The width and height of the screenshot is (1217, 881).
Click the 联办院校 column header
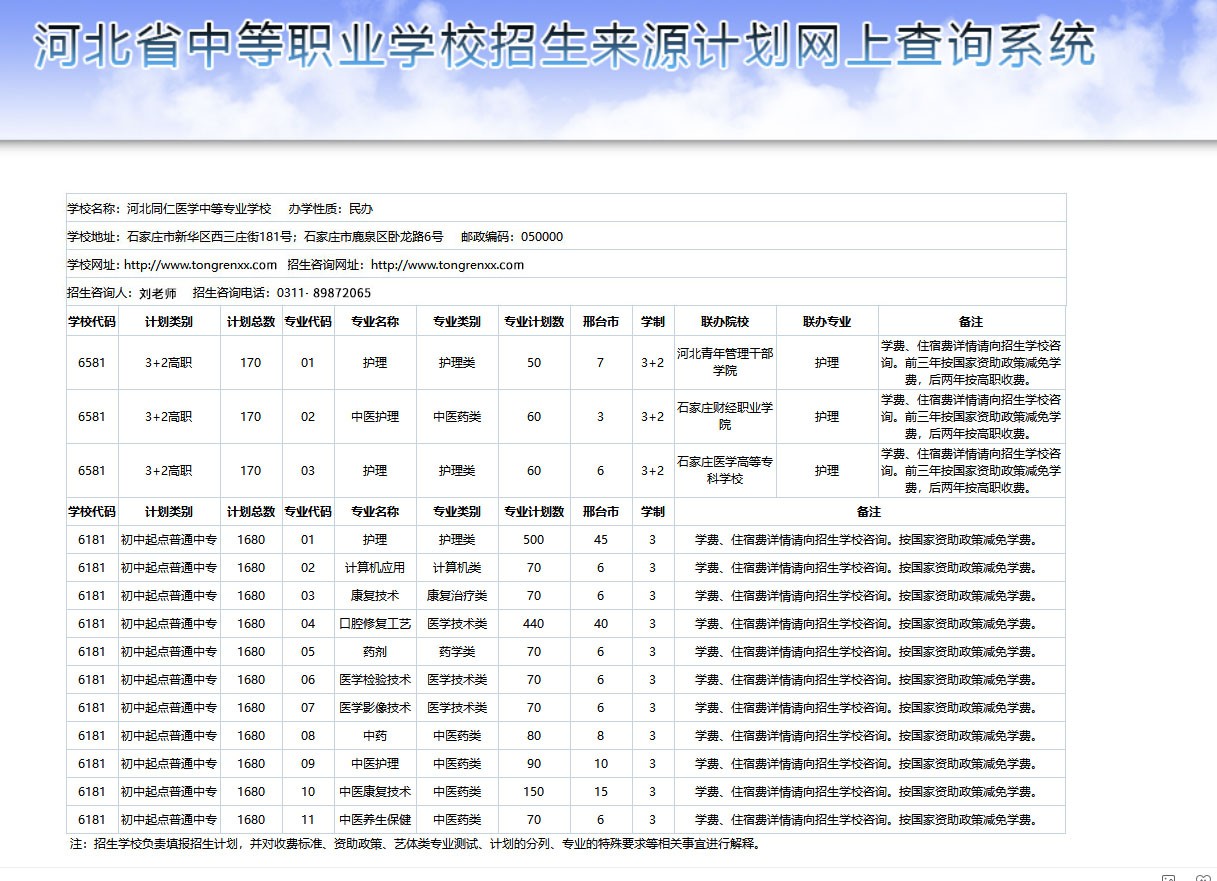[725, 322]
